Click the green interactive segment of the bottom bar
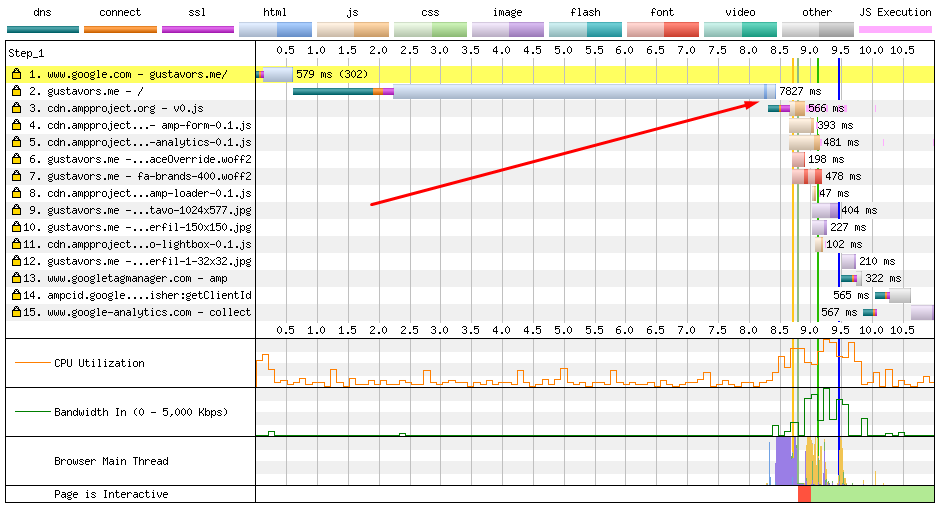The image size is (944, 512). pyautogui.click(x=872, y=494)
